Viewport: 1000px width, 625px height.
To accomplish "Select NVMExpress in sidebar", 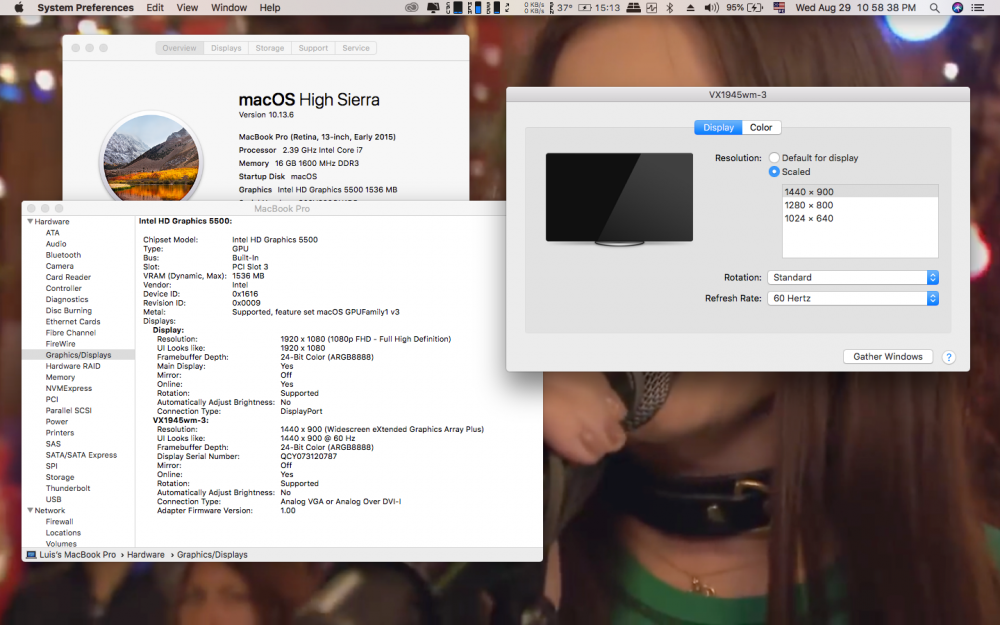I will (x=68, y=388).
